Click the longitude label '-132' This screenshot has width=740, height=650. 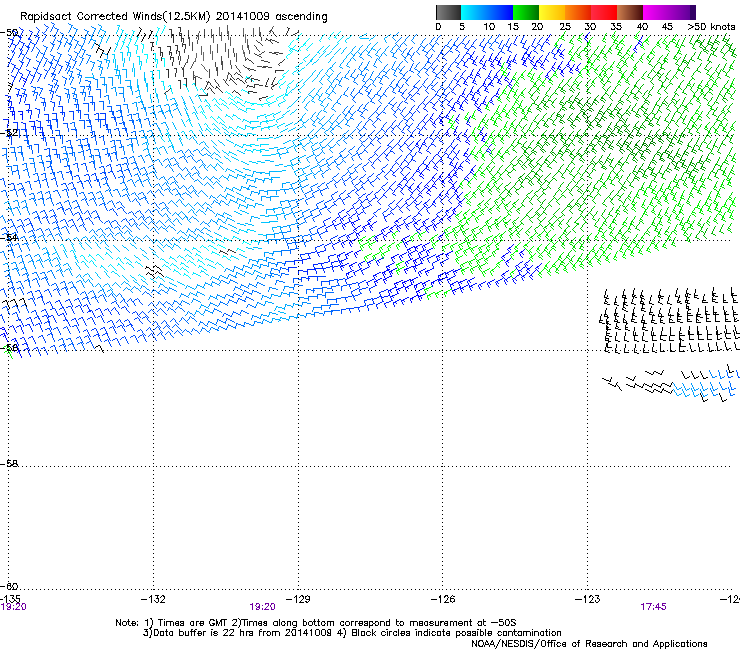153,599
